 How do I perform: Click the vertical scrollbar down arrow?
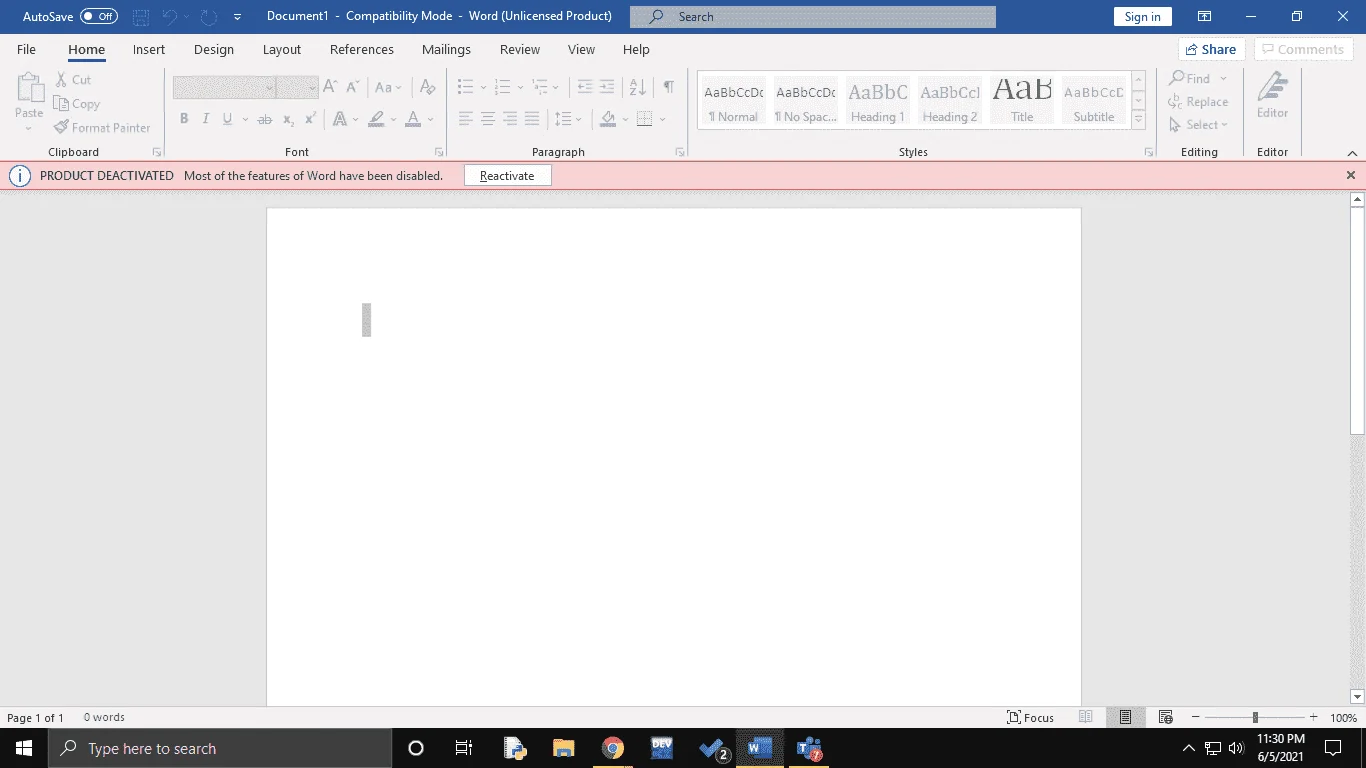(x=1357, y=697)
